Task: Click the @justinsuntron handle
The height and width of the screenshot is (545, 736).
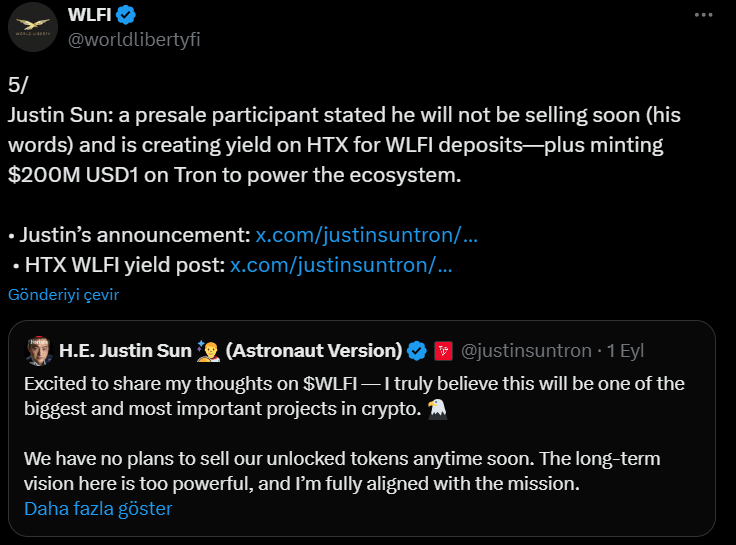Action: tap(526, 350)
